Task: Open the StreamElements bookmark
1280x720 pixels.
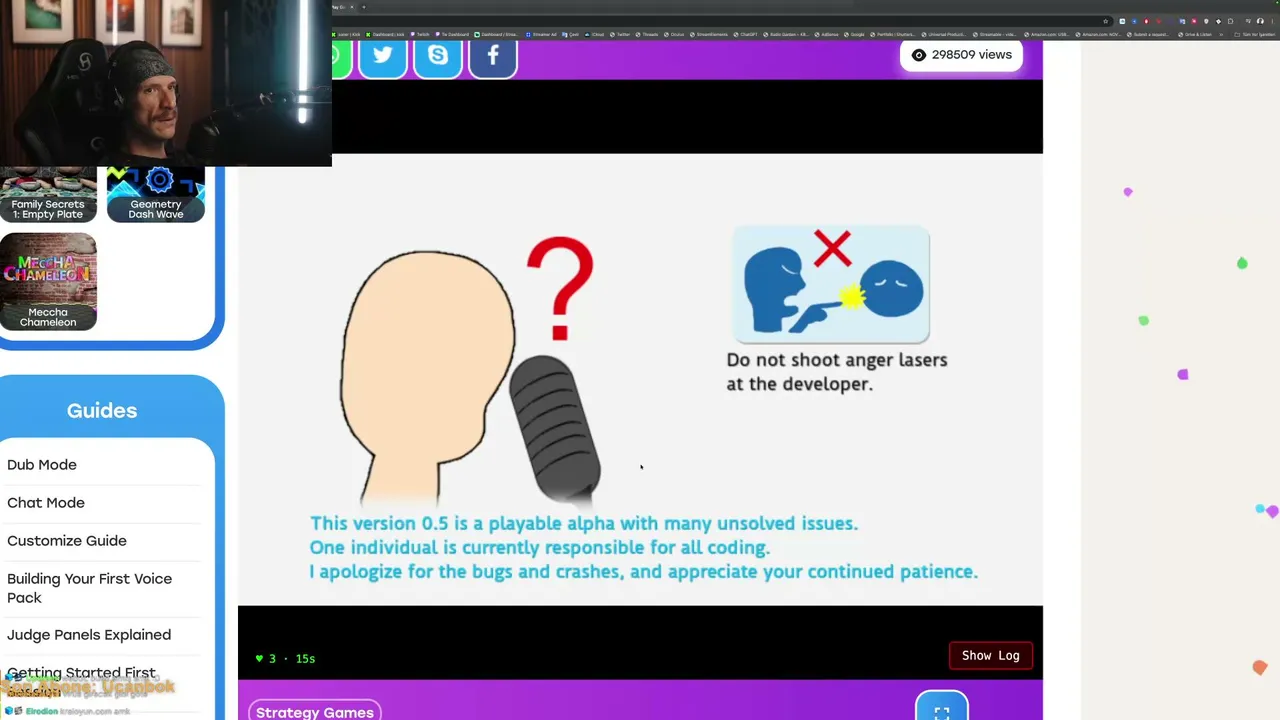Action: click(709, 34)
